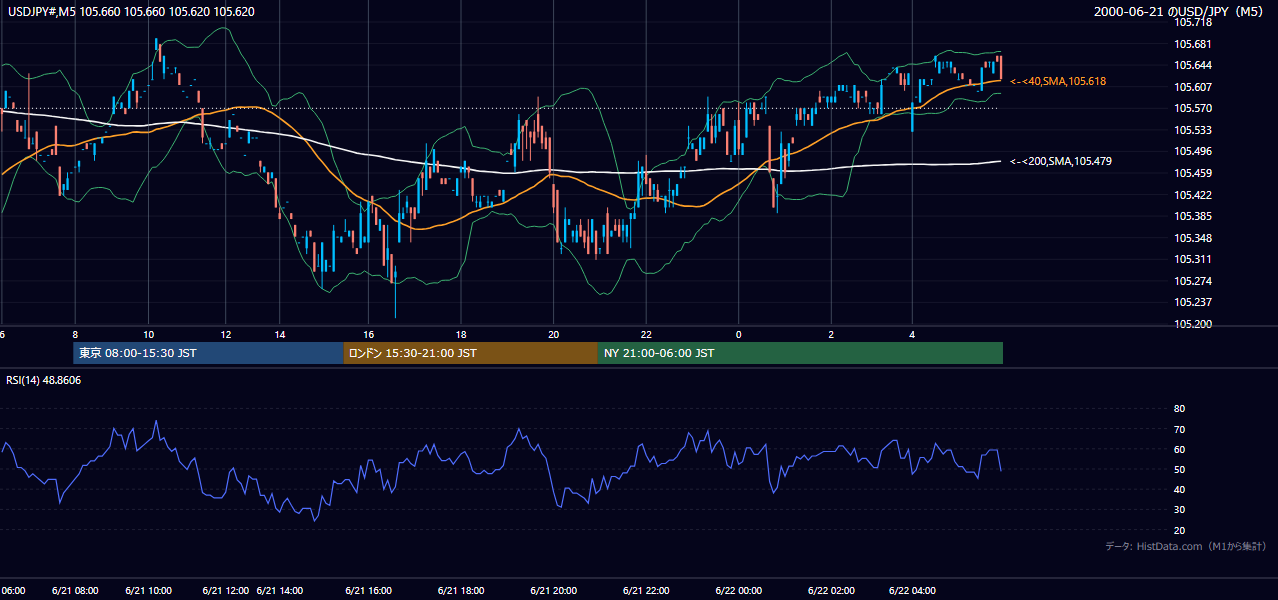Click the 6/21 20:00 time axis label
The width and height of the screenshot is (1278, 600).
click(x=553, y=591)
